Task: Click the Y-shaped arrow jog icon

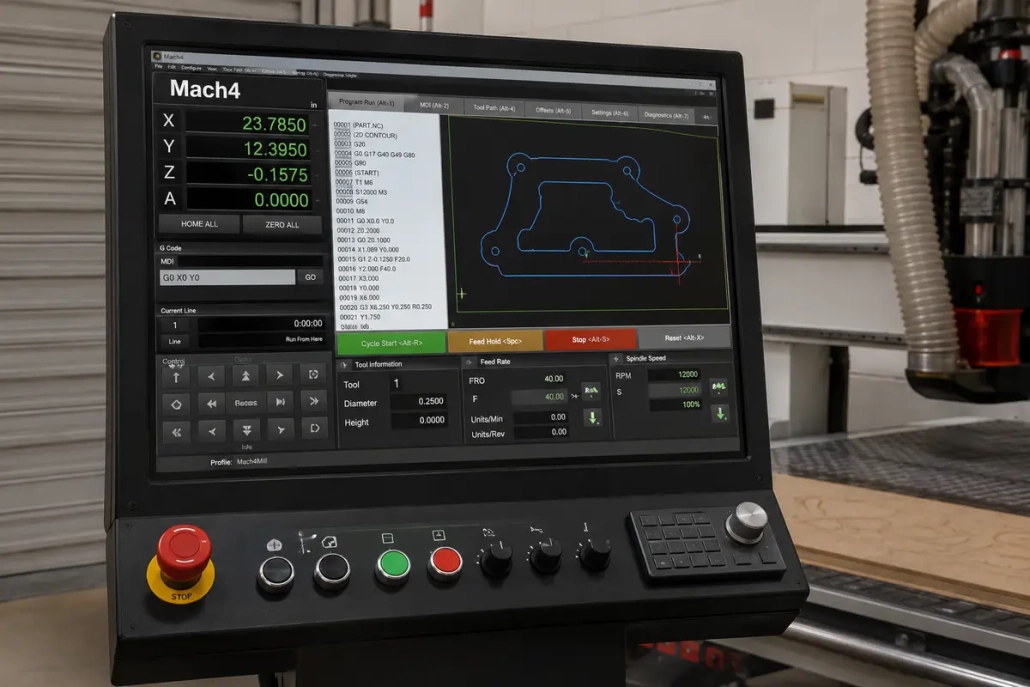Action: click(280, 430)
